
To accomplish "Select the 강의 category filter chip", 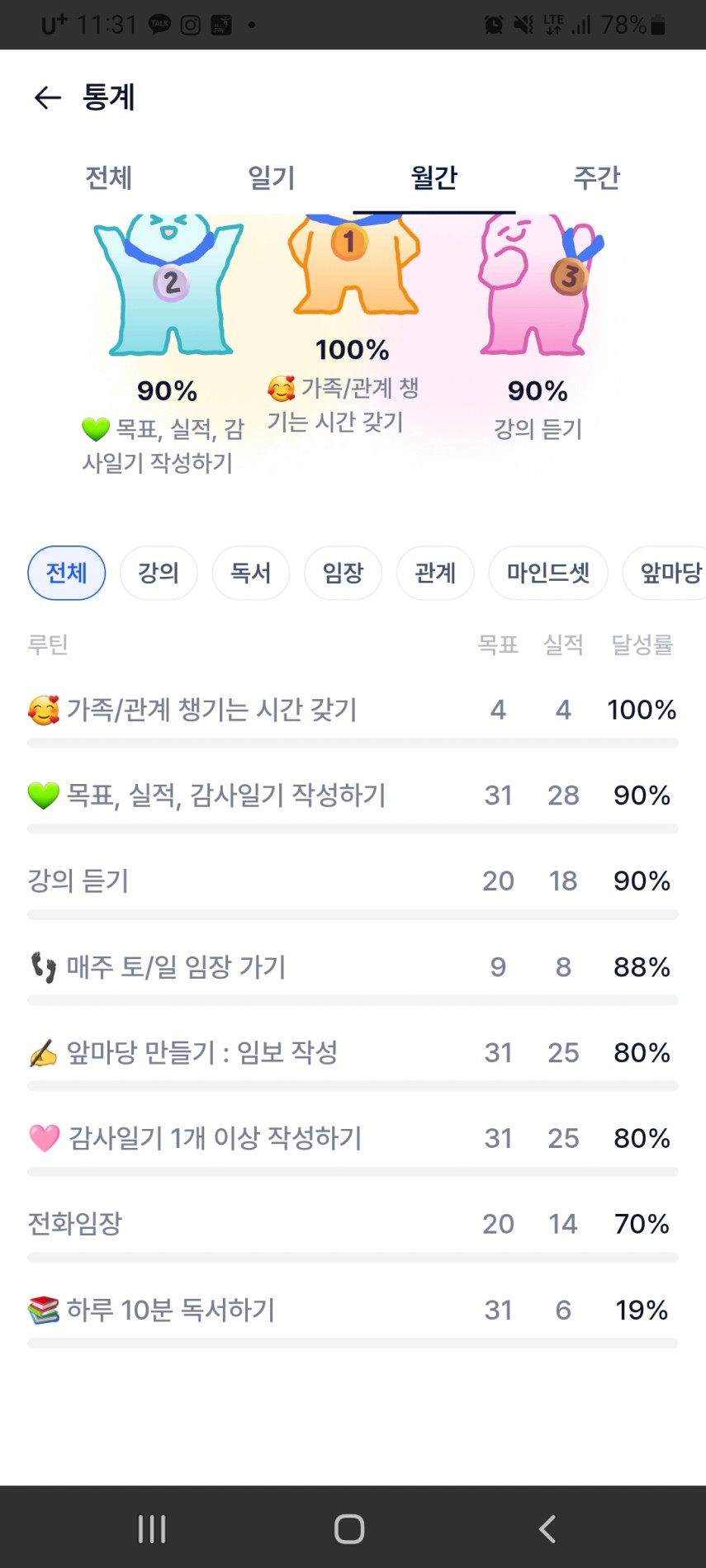I will [159, 573].
